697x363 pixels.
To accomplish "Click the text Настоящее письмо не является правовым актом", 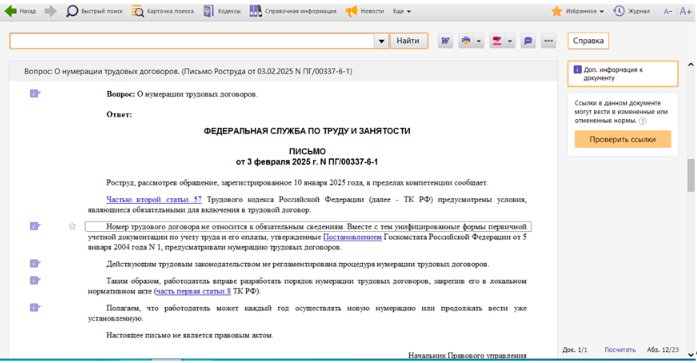I will point(190,335).
